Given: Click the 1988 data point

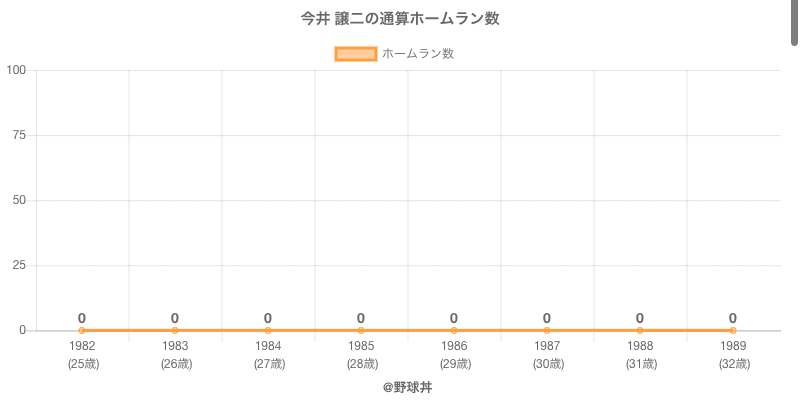Looking at the screenshot, I should pyautogui.click(x=640, y=330).
